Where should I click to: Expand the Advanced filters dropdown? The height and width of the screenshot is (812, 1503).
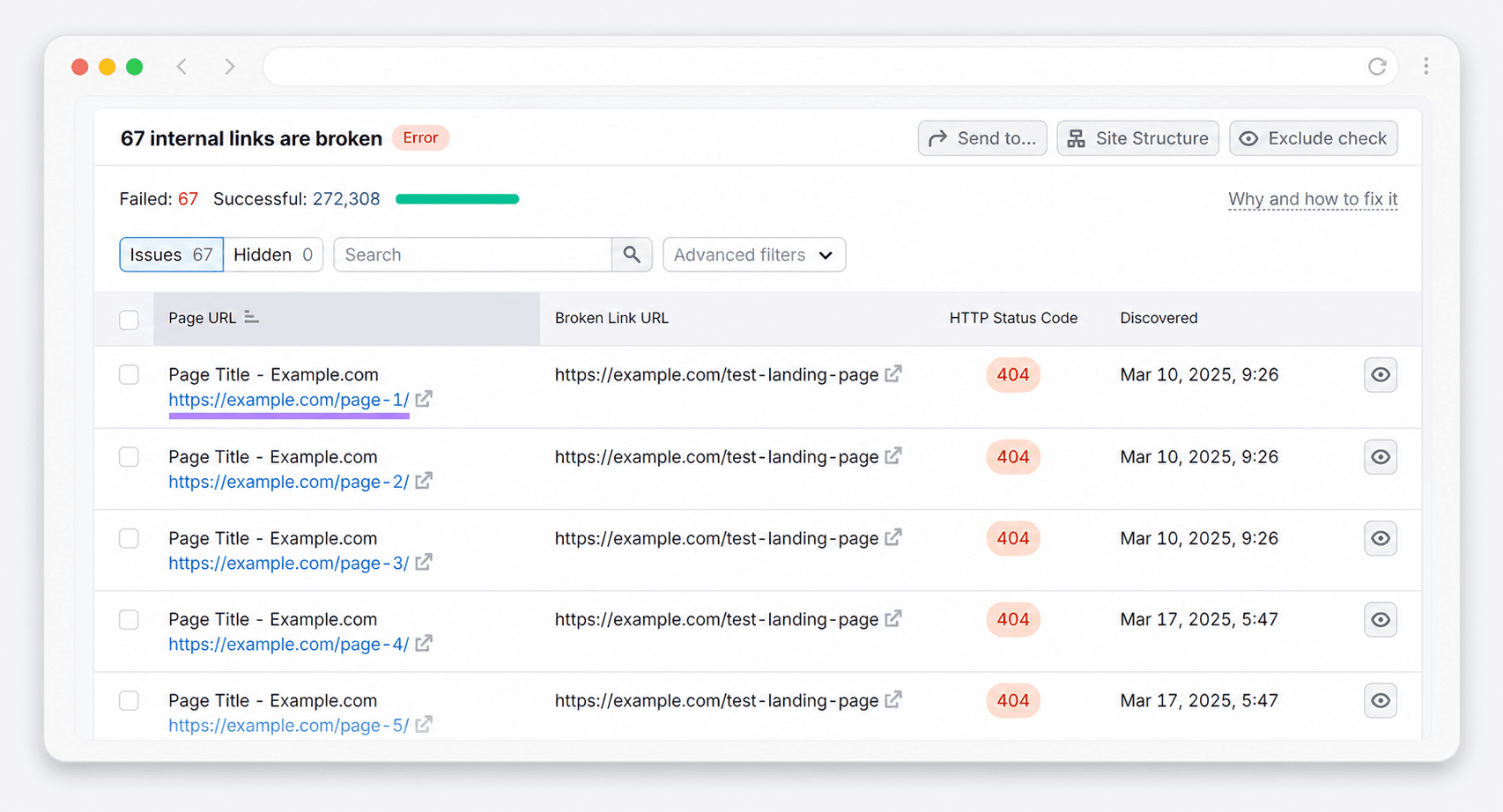754,255
